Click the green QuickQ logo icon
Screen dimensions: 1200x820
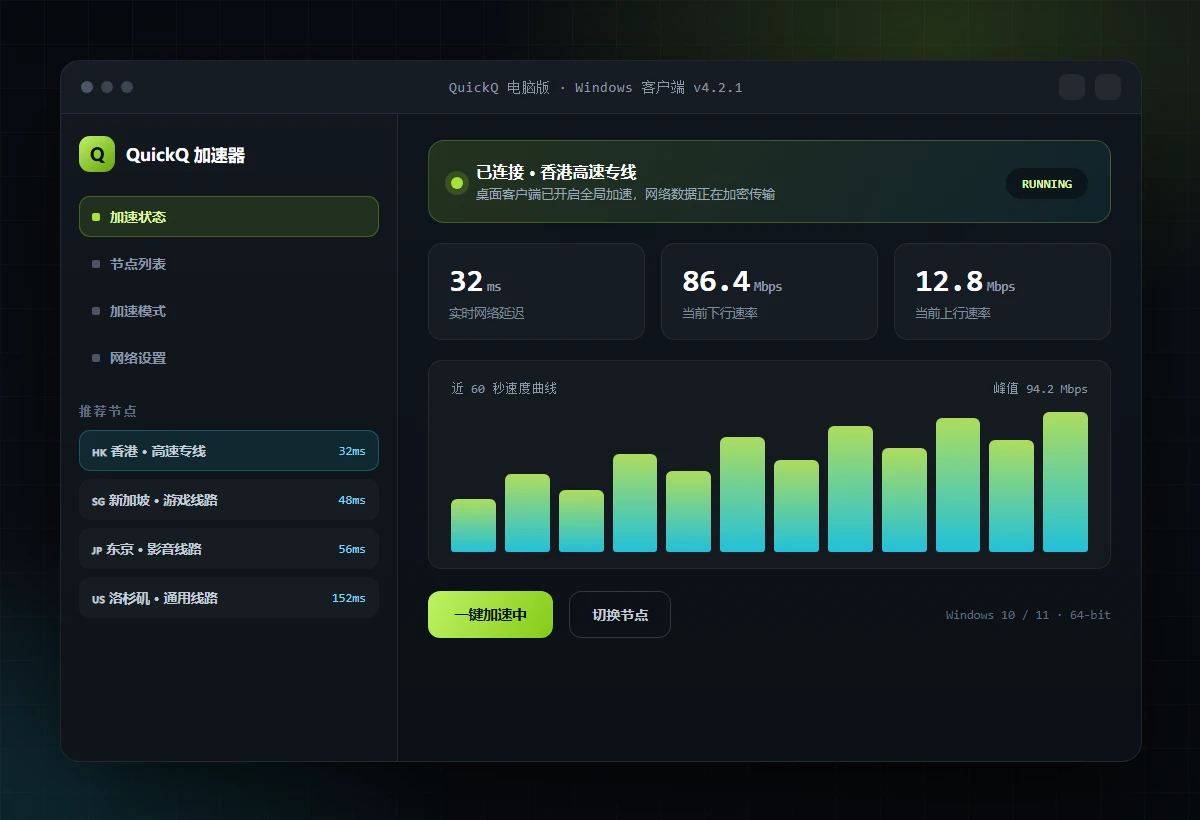[97, 154]
